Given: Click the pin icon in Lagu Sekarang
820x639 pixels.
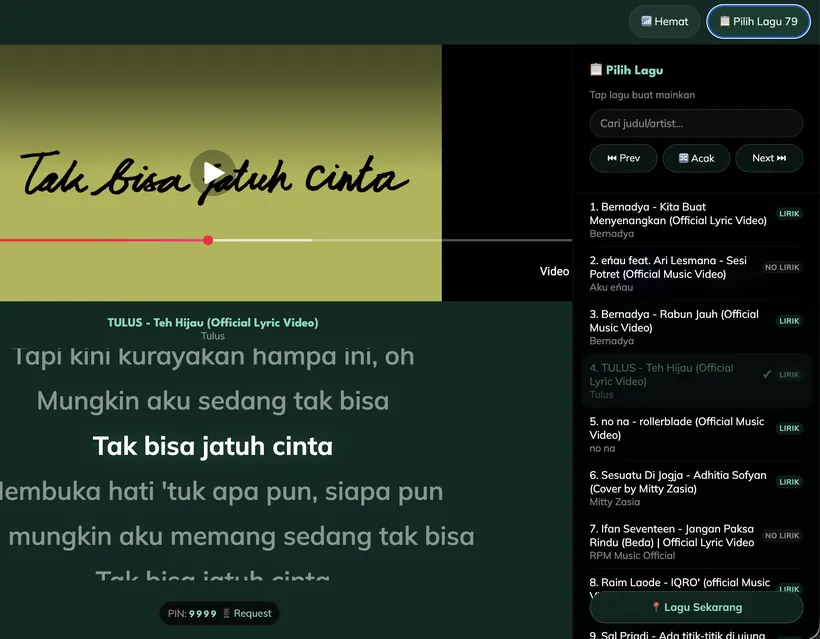Looking at the screenshot, I should [x=655, y=607].
